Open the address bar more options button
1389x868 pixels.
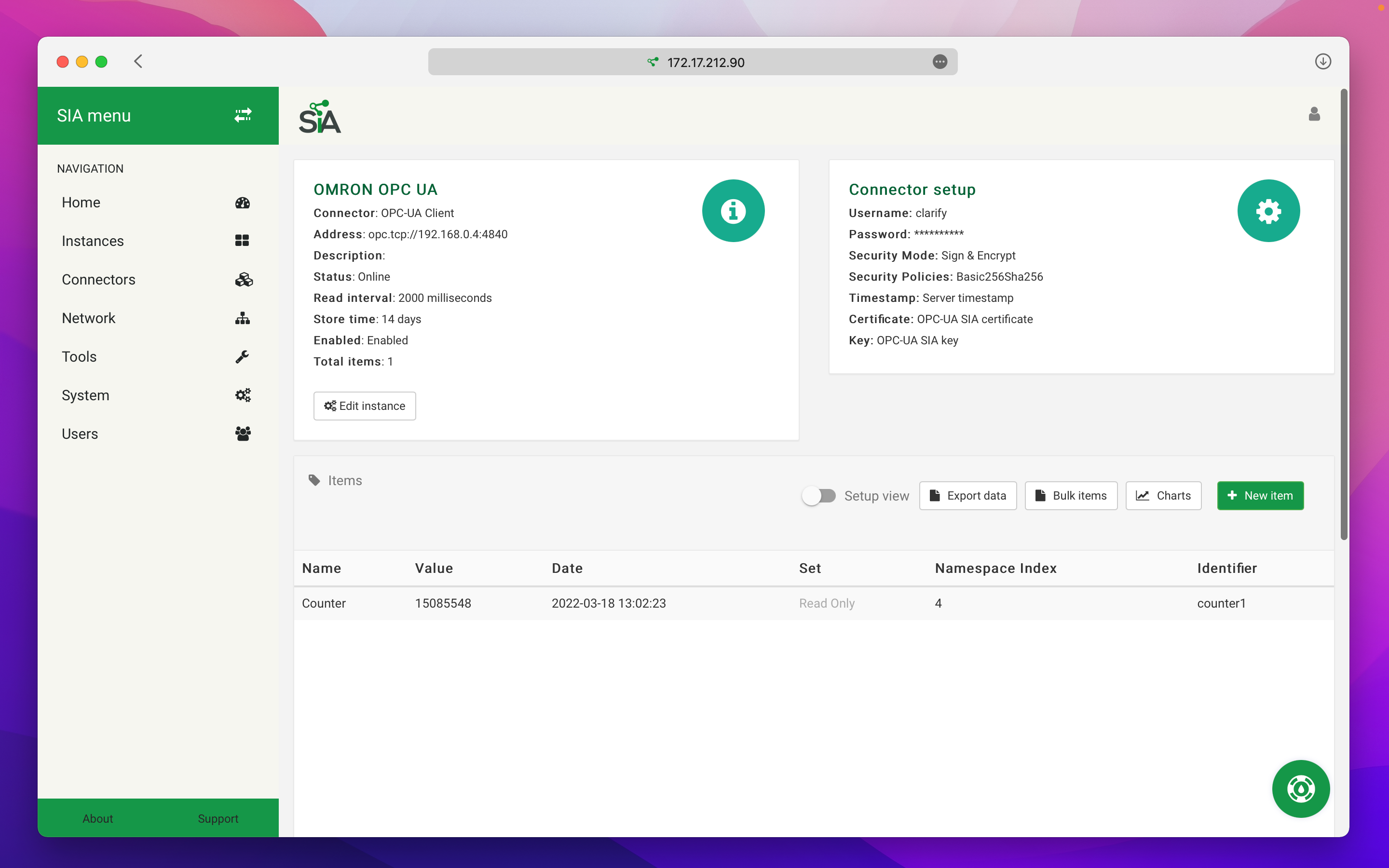(x=940, y=61)
